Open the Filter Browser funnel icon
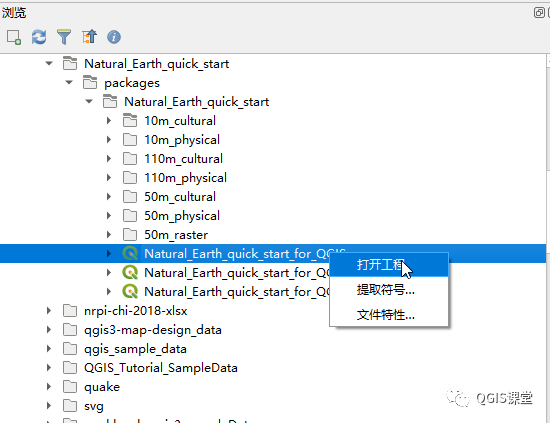The image size is (550, 423). [64, 37]
